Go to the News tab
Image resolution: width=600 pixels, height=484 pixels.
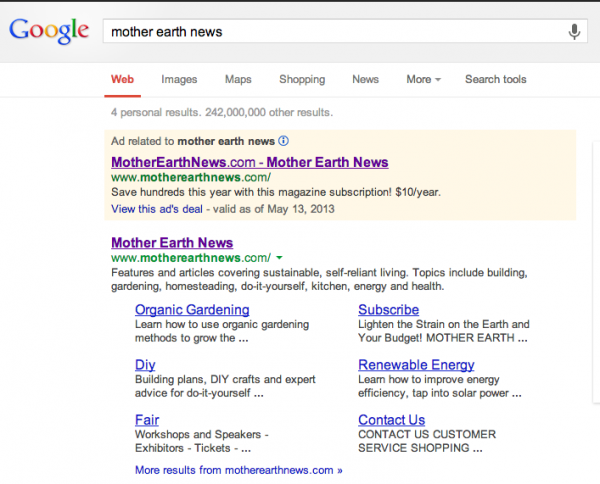click(x=365, y=79)
